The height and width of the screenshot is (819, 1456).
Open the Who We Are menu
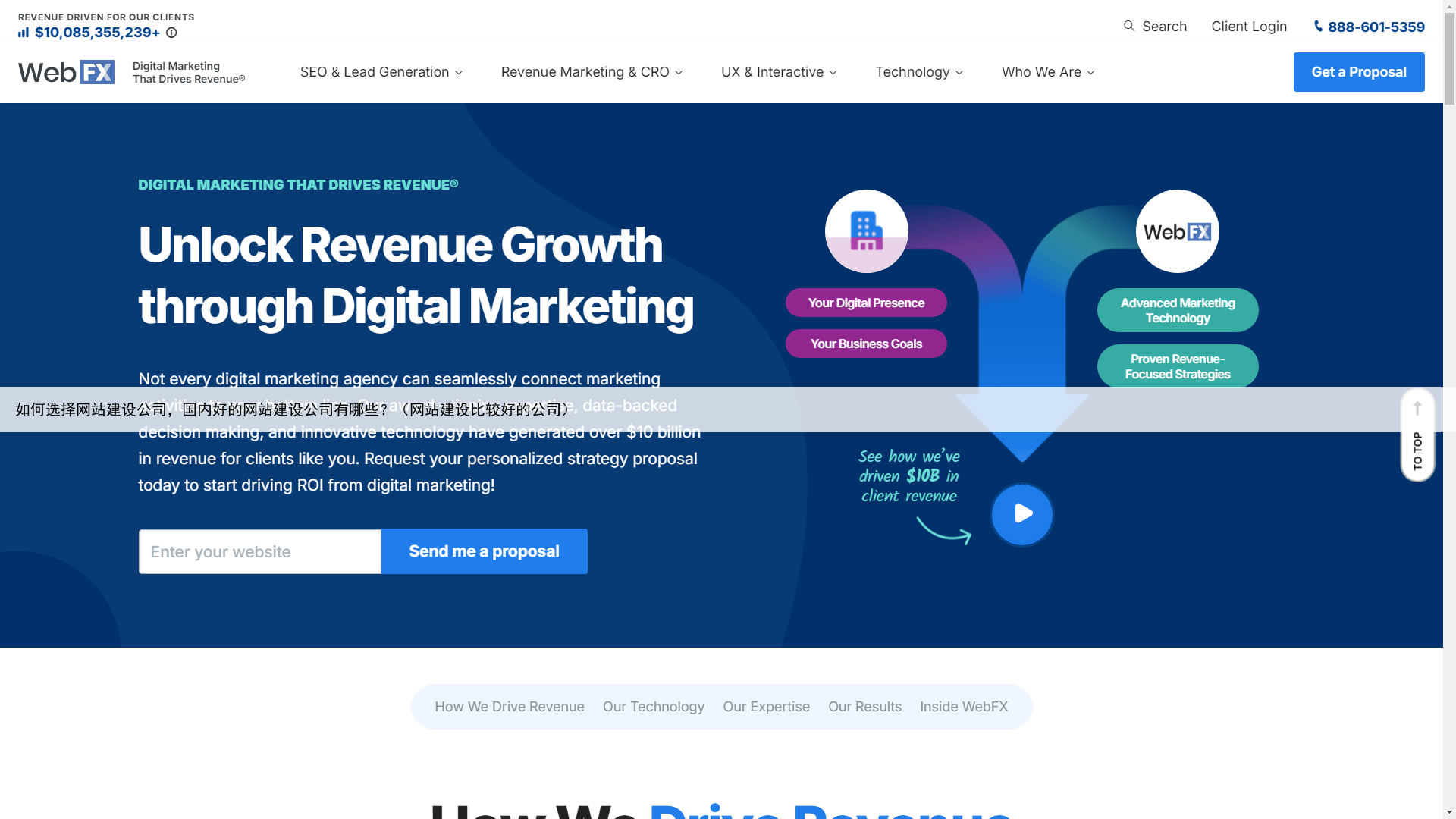[1048, 72]
